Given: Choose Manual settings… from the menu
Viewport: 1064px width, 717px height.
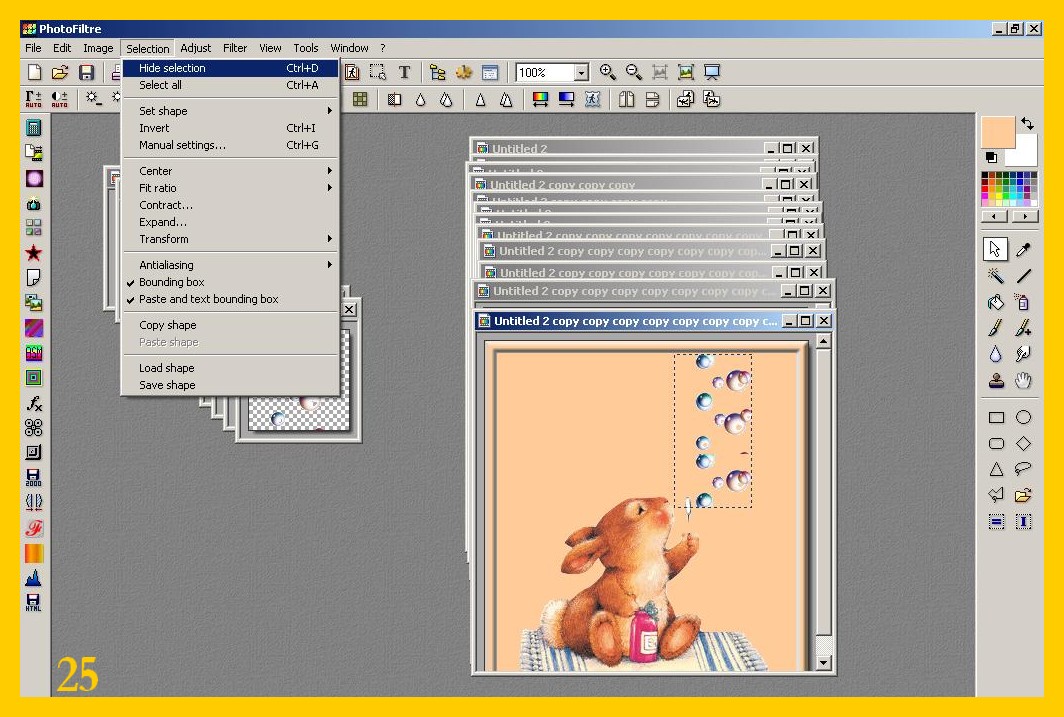Looking at the screenshot, I should [182, 145].
